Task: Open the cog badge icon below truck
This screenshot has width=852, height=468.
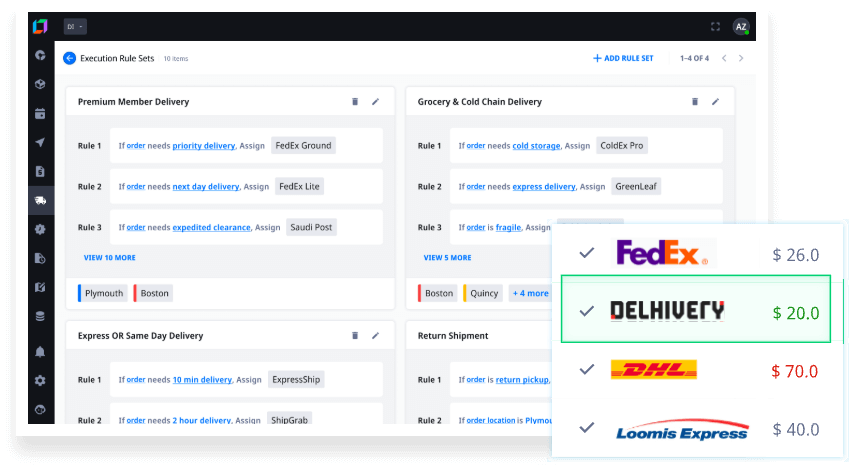Action: [x=40, y=229]
